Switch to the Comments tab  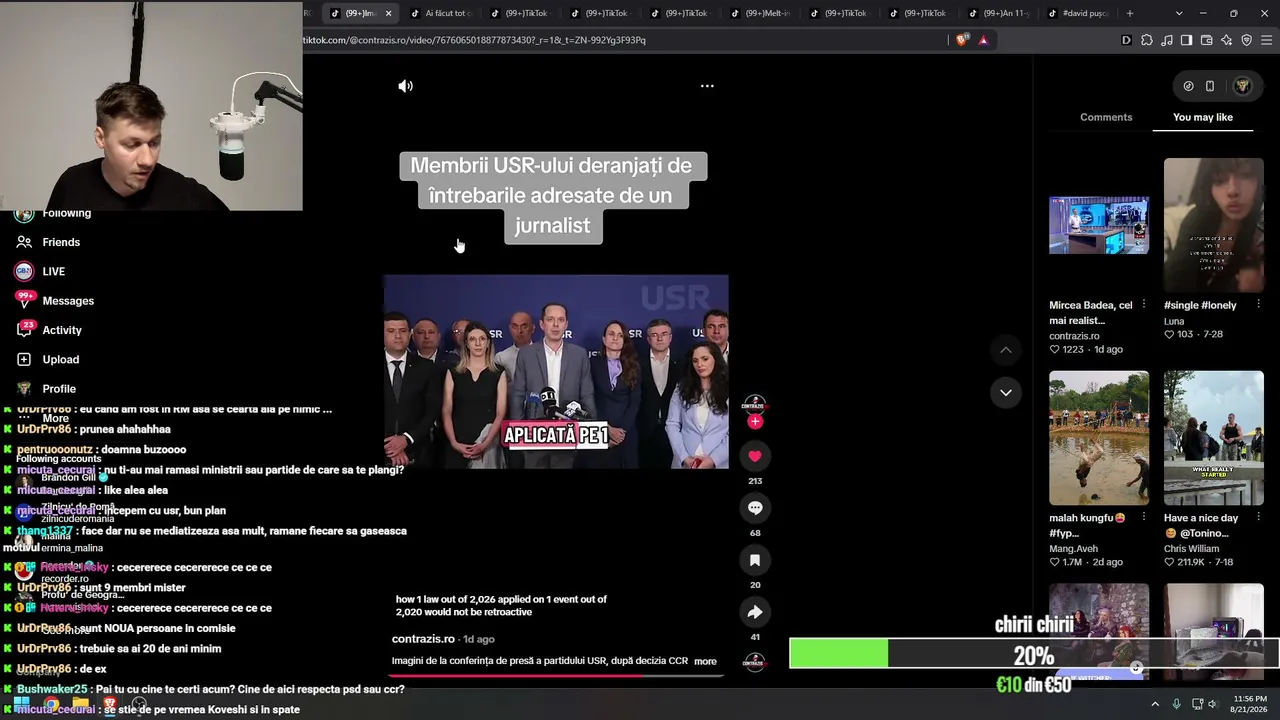1106,117
